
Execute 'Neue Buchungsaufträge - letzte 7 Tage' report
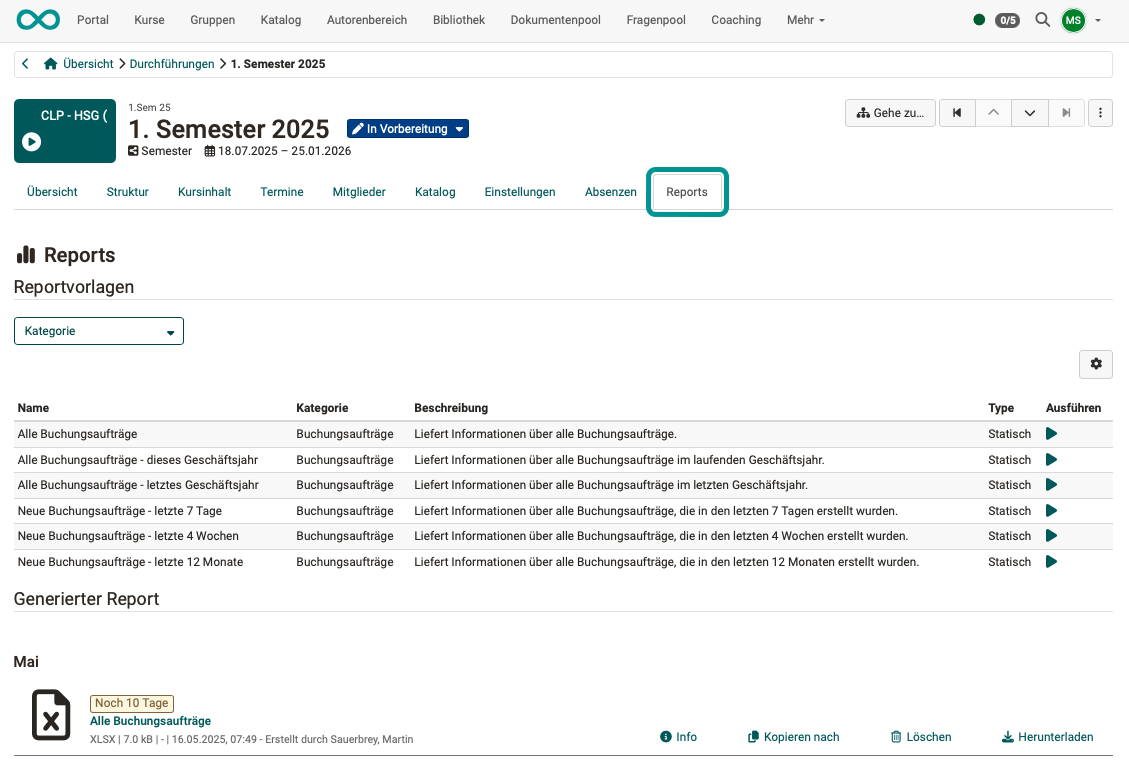[x=1051, y=510]
